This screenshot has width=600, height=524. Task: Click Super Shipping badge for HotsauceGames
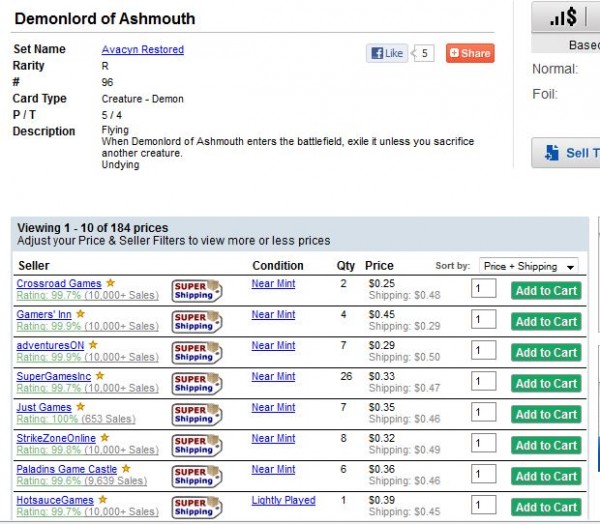point(196,506)
